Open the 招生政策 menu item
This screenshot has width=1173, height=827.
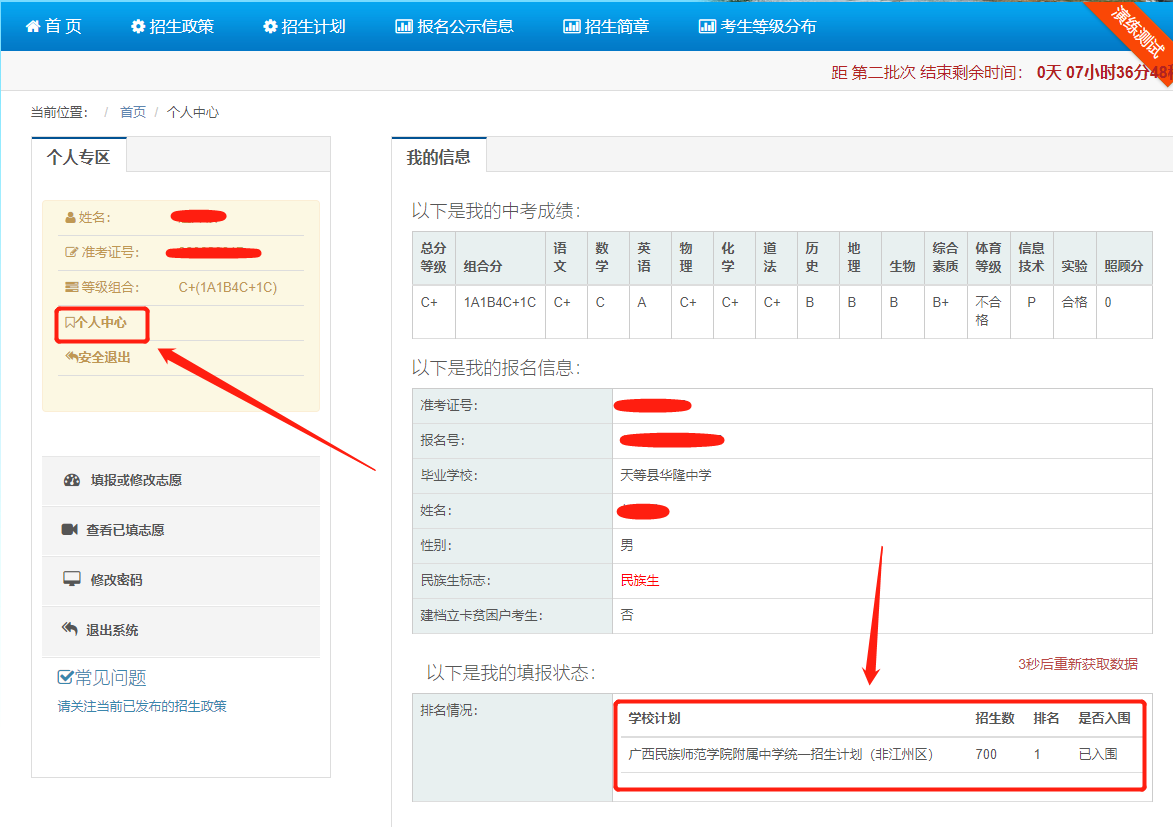pos(181,27)
